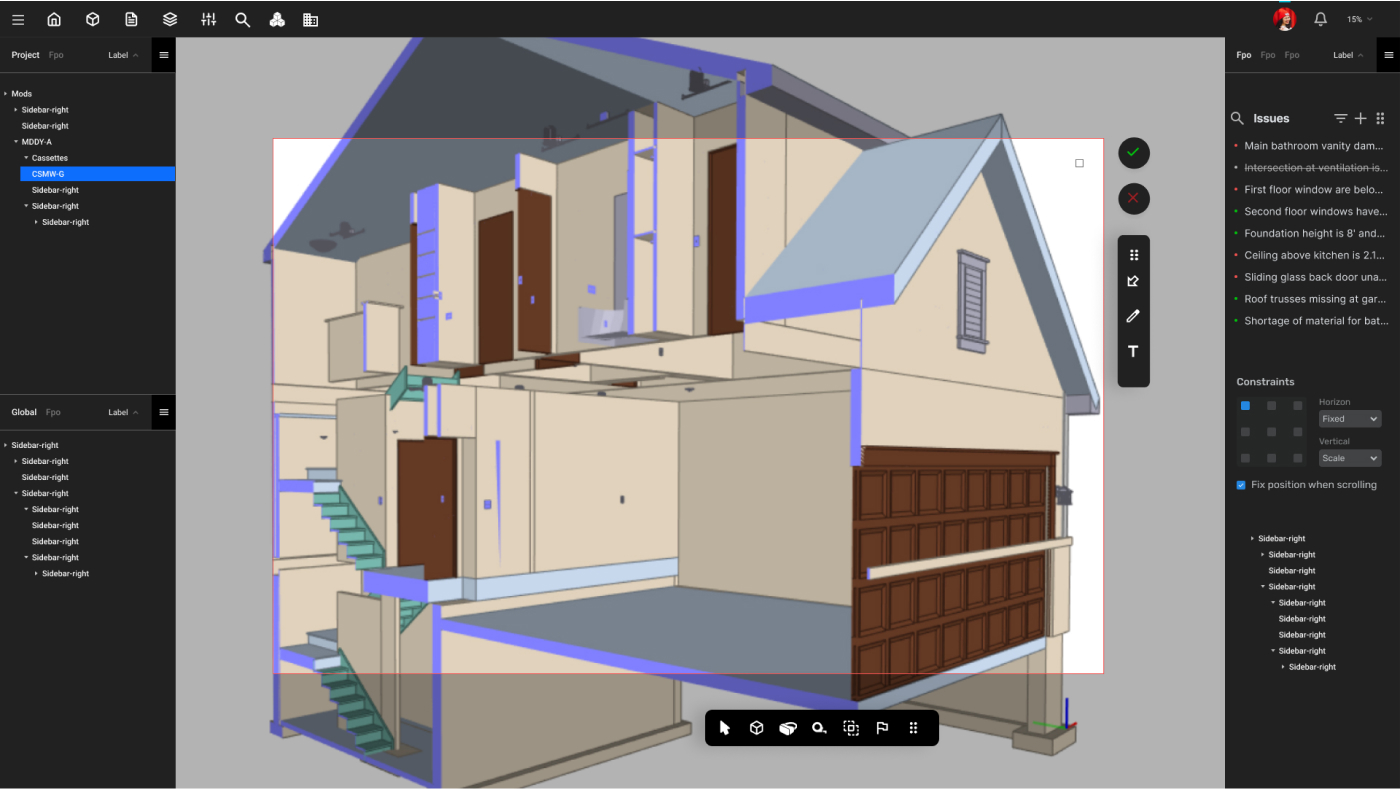The width and height of the screenshot is (1400, 789).
Task: Collapse the Cassettes tree node
Action: coord(27,158)
